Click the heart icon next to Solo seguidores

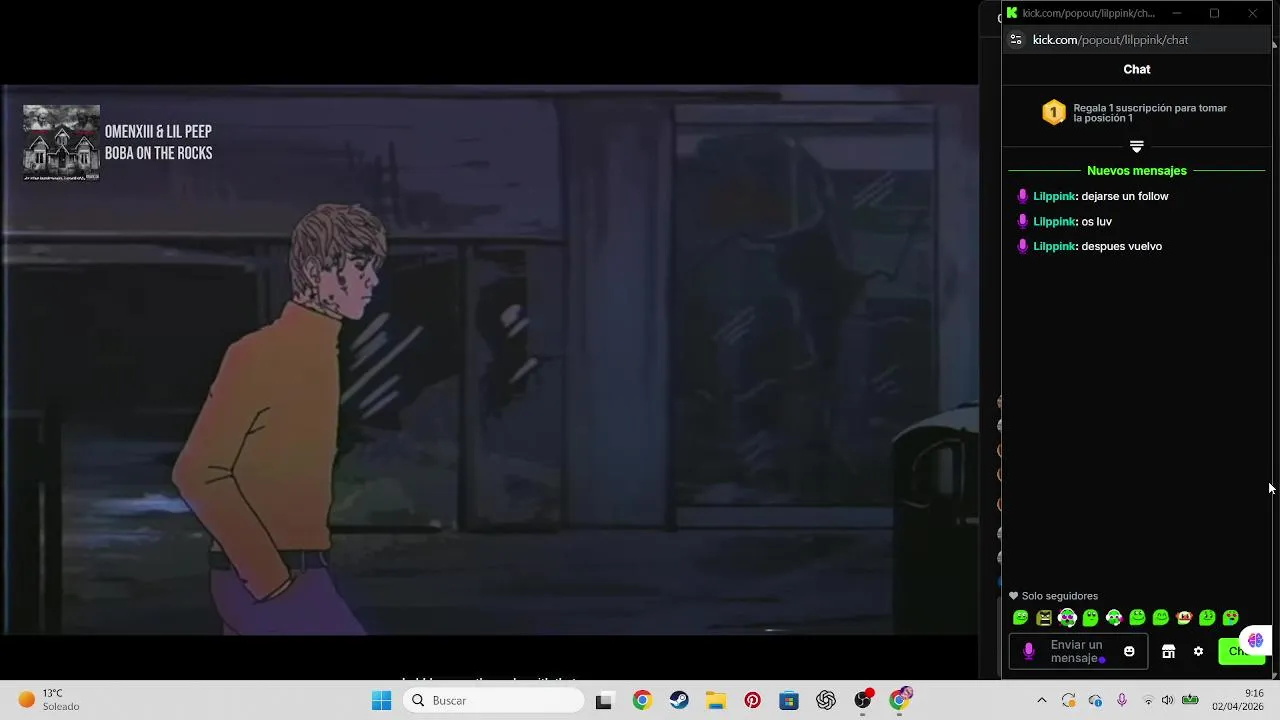[1013, 596]
